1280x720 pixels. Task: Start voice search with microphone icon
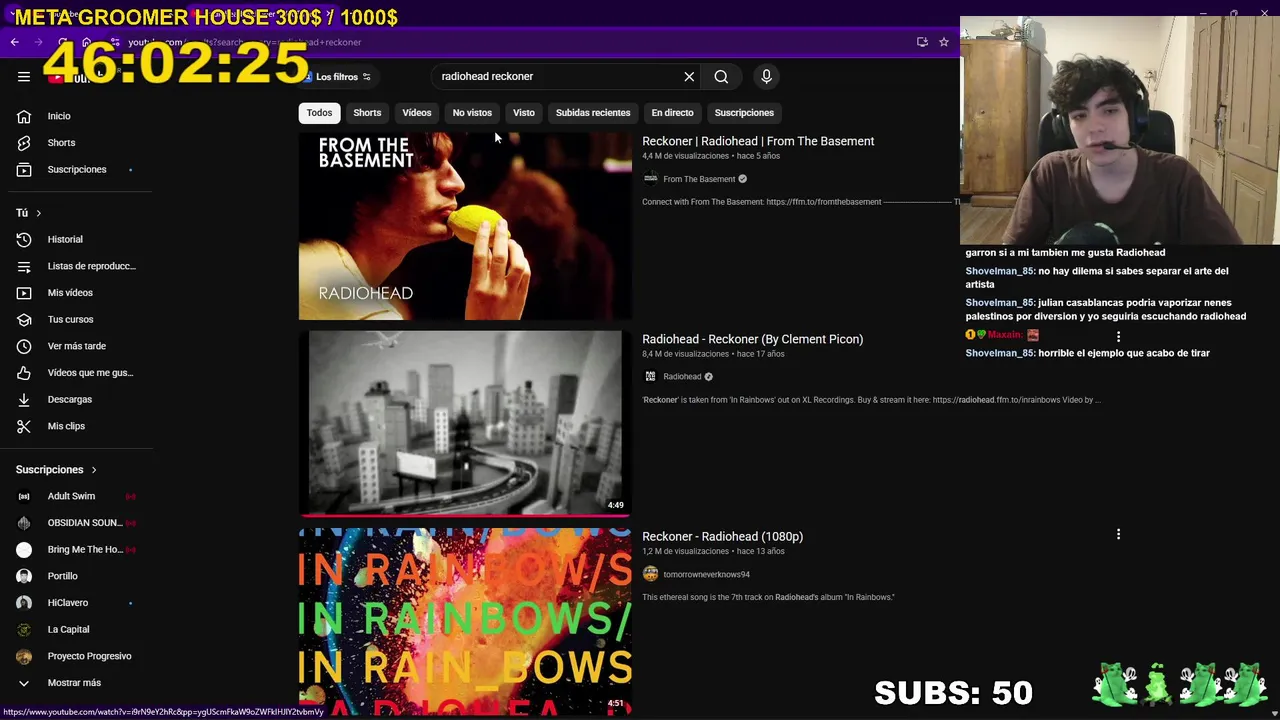point(766,76)
